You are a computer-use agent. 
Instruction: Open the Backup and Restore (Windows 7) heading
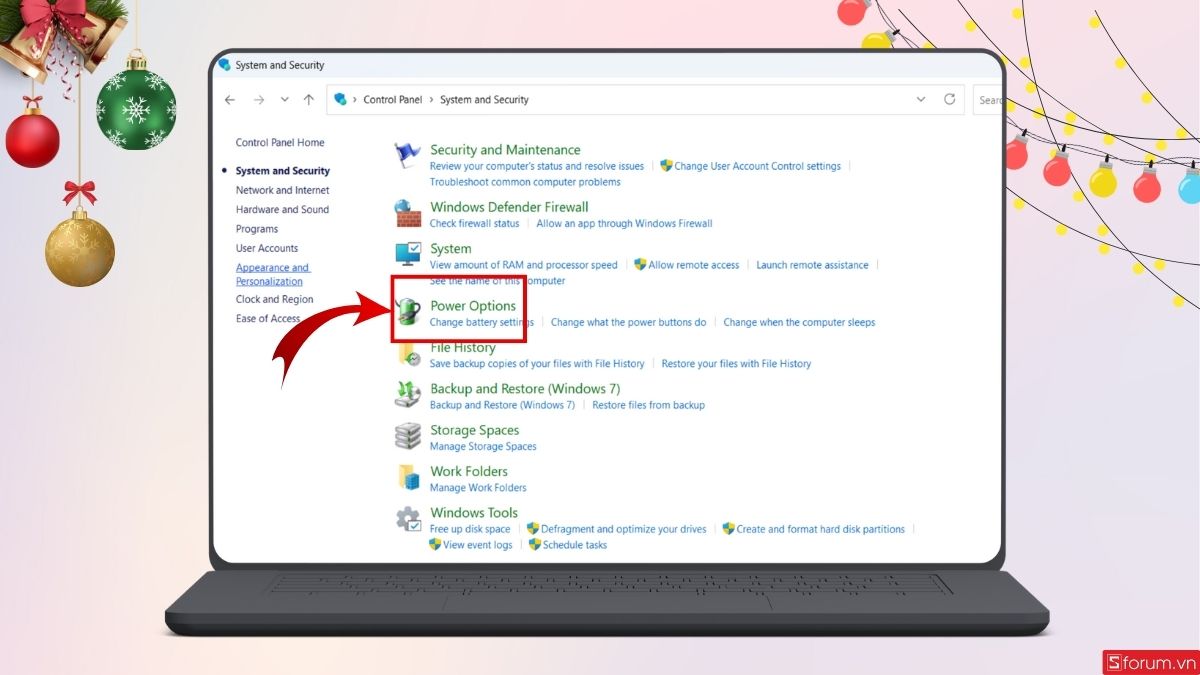point(525,389)
